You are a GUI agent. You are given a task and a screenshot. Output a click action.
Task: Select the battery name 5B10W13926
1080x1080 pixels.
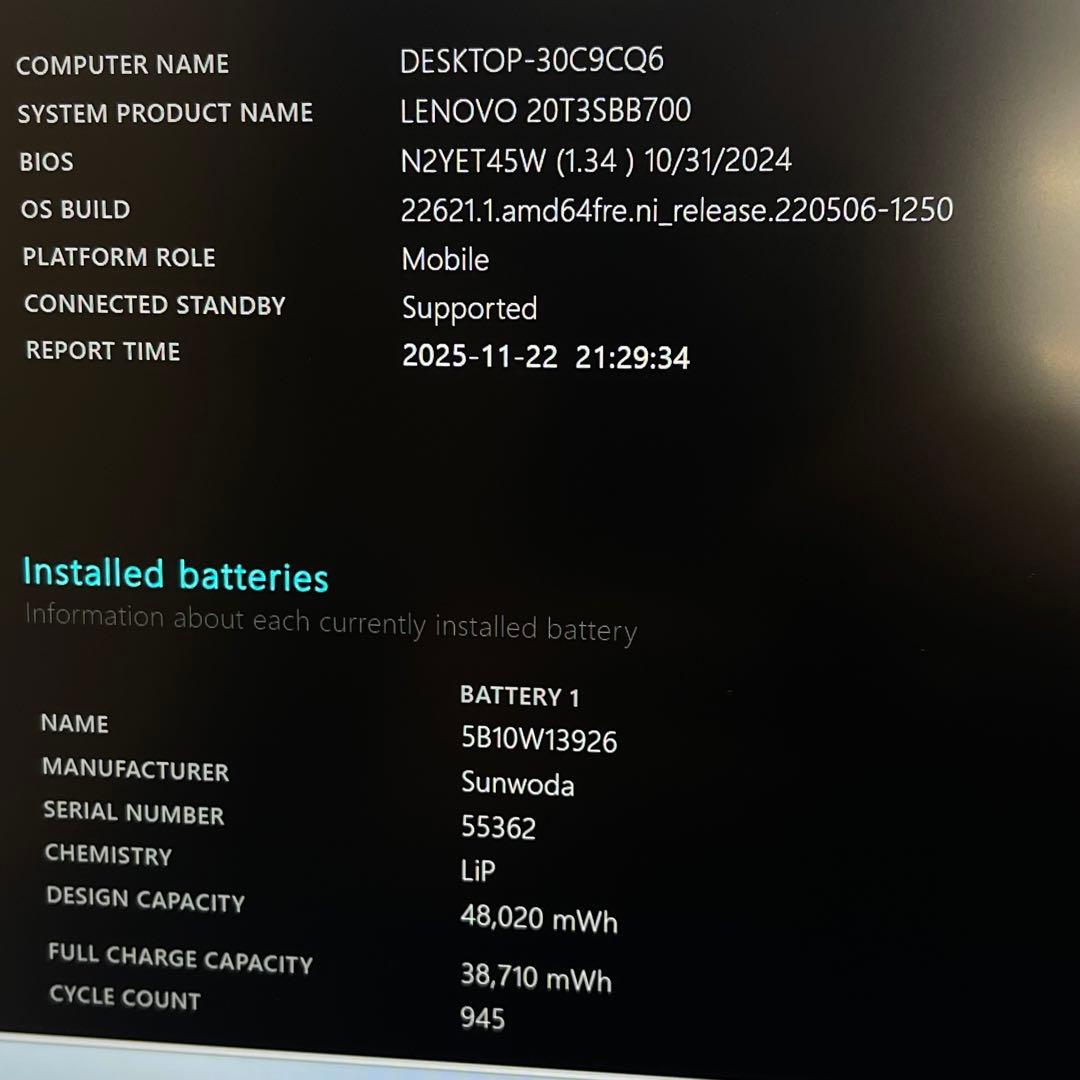pos(539,742)
